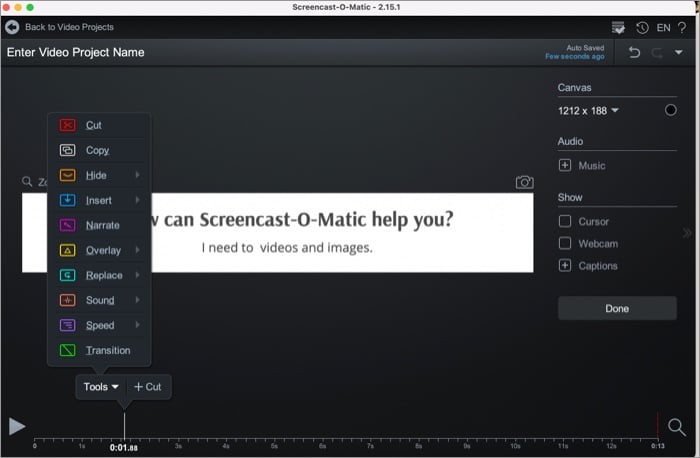Choose Overlay from the tools menu
Screen dimensions: 700x458
pos(100,250)
